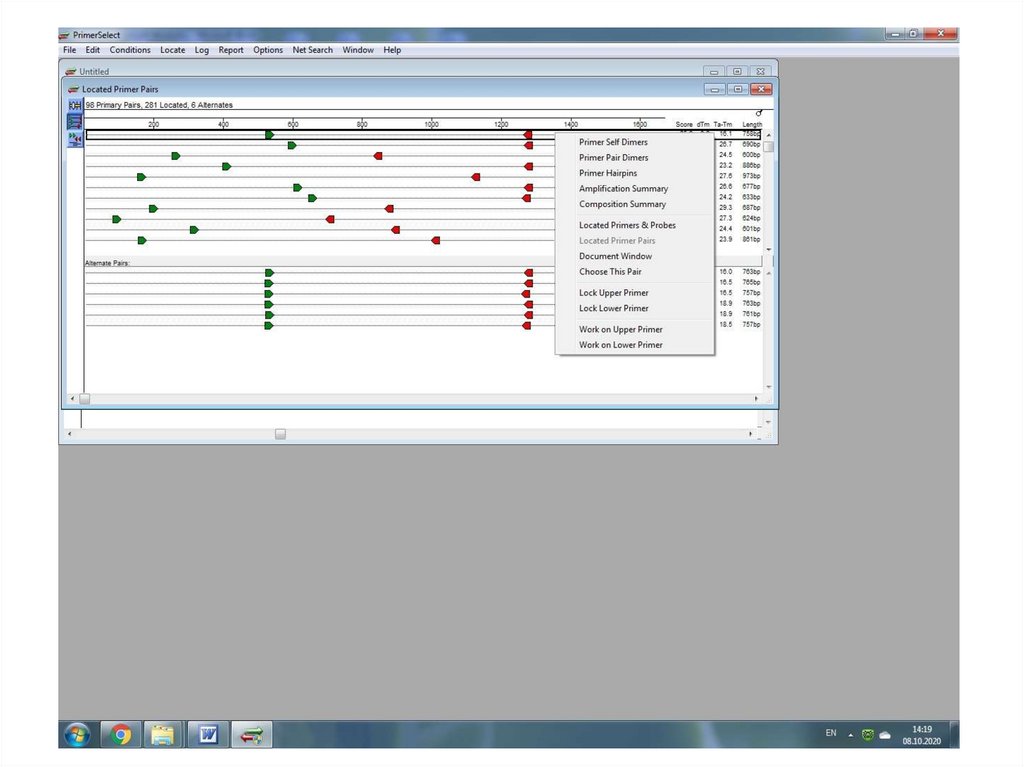Click the middle icon in the left tool palette
Viewport: 1024px width, 767px height.
coord(75,122)
